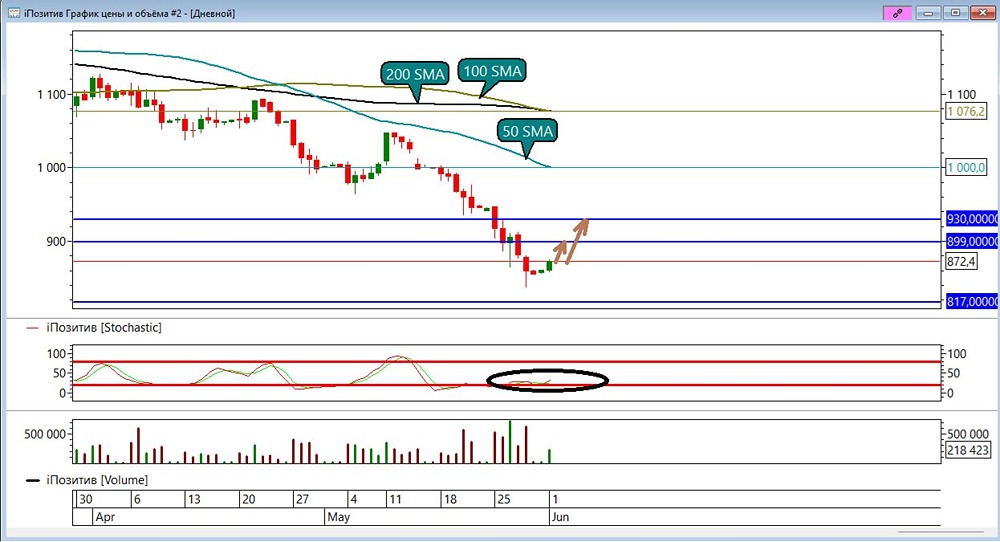
Task: Click the 930,00000 blue level label
Action: (x=972, y=219)
